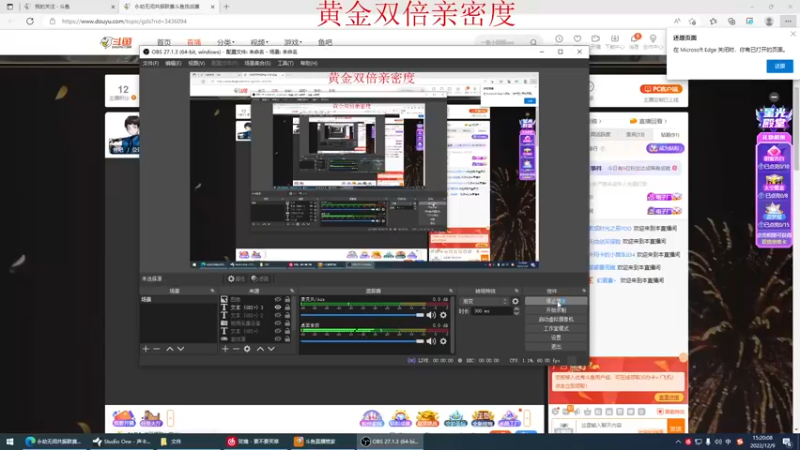
Task: Open OBS 文件(F) menu
Action: pos(151,63)
